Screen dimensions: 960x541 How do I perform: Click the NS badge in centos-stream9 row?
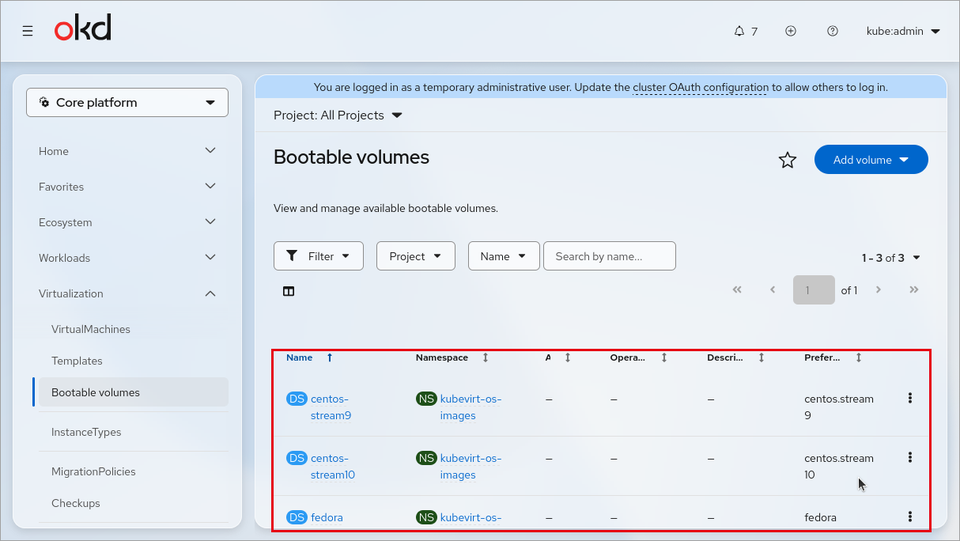(426, 399)
